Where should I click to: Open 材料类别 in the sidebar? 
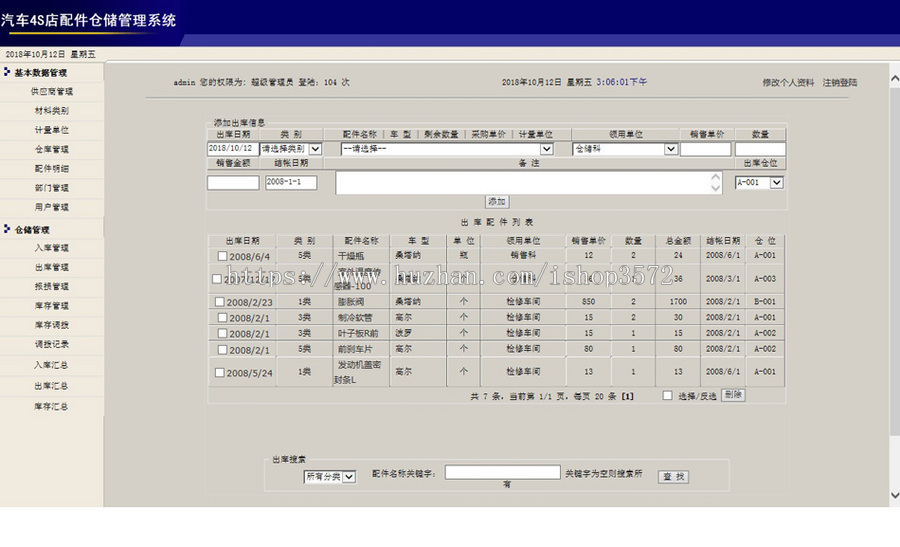pyautogui.click(x=52, y=110)
